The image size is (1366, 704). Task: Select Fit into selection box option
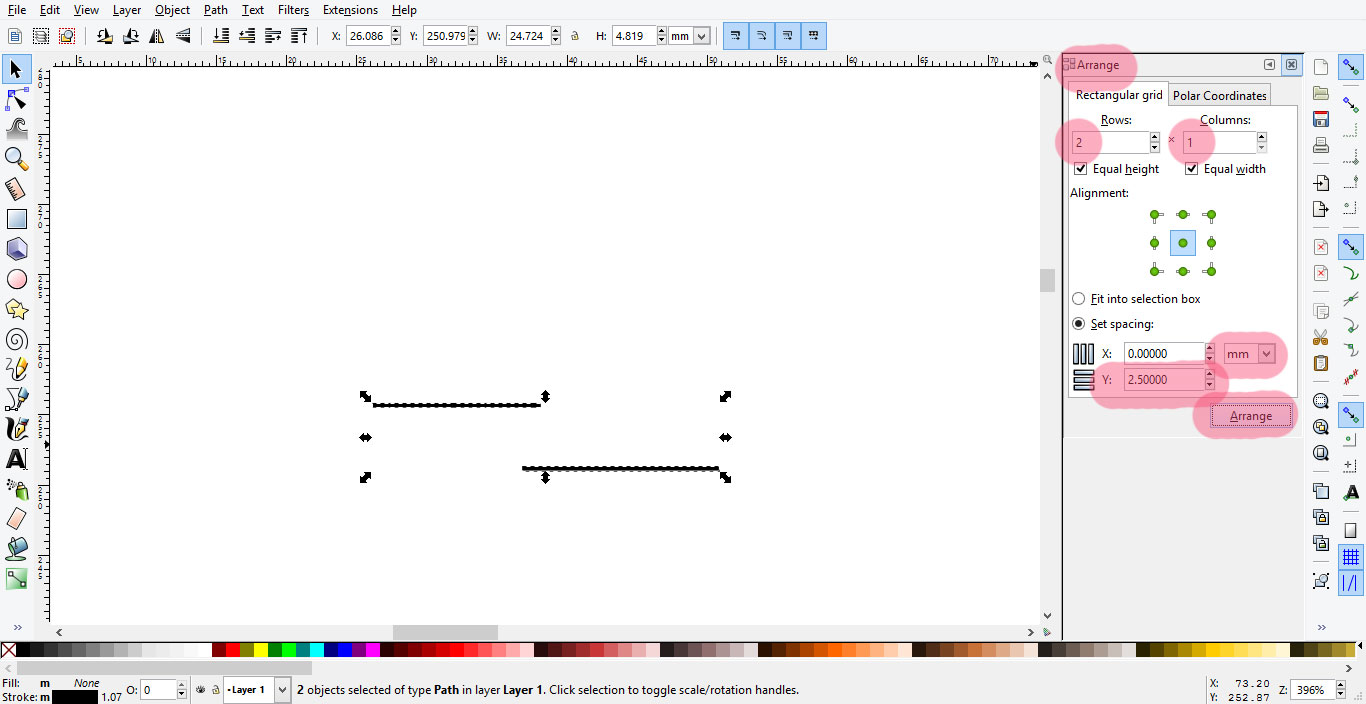click(x=1078, y=299)
